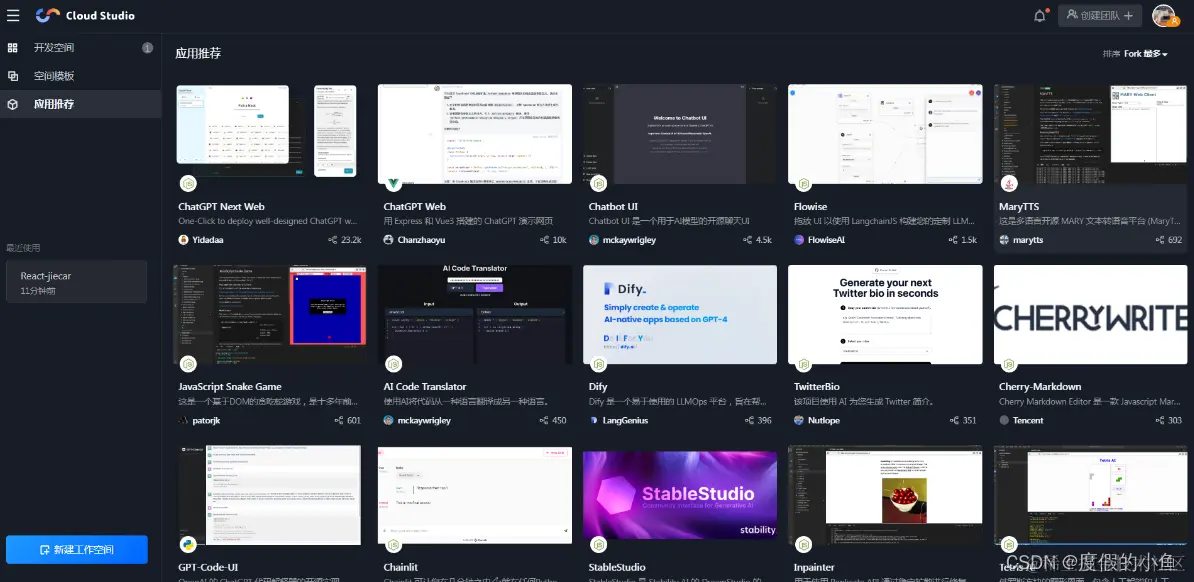Click fork icon beside 1.5k
The width and height of the screenshot is (1194, 582).
tap(953, 239)
